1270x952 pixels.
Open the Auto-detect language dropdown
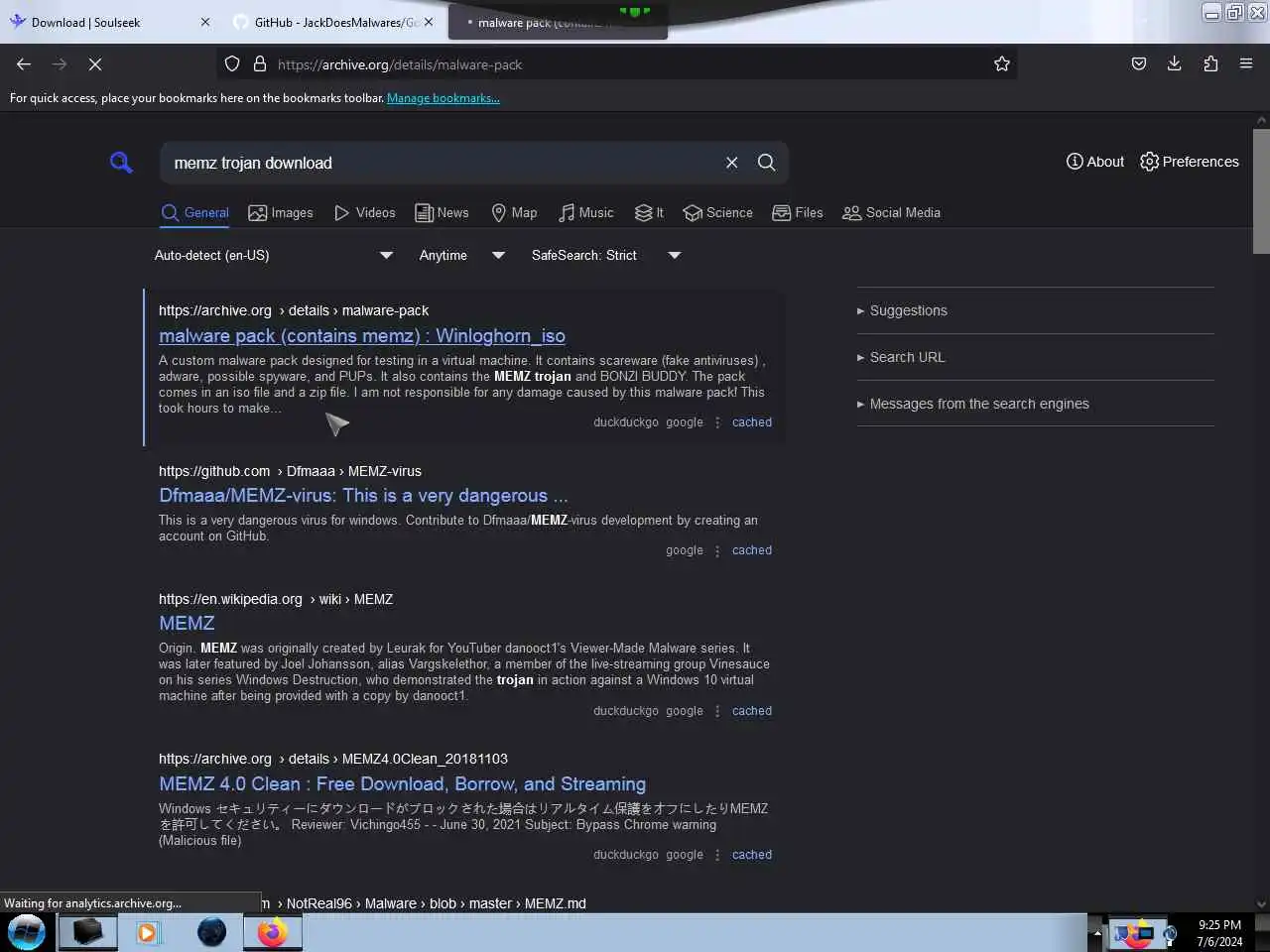coord(274,255)
